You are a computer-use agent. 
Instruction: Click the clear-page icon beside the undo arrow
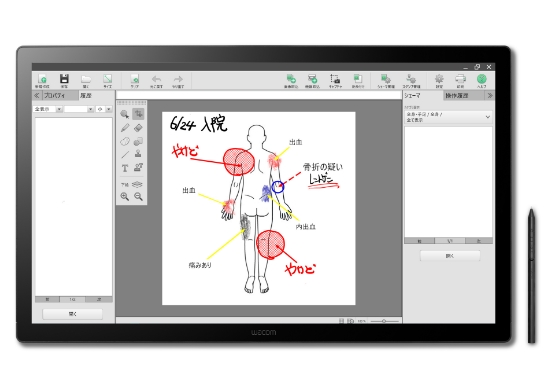point(135,80)
